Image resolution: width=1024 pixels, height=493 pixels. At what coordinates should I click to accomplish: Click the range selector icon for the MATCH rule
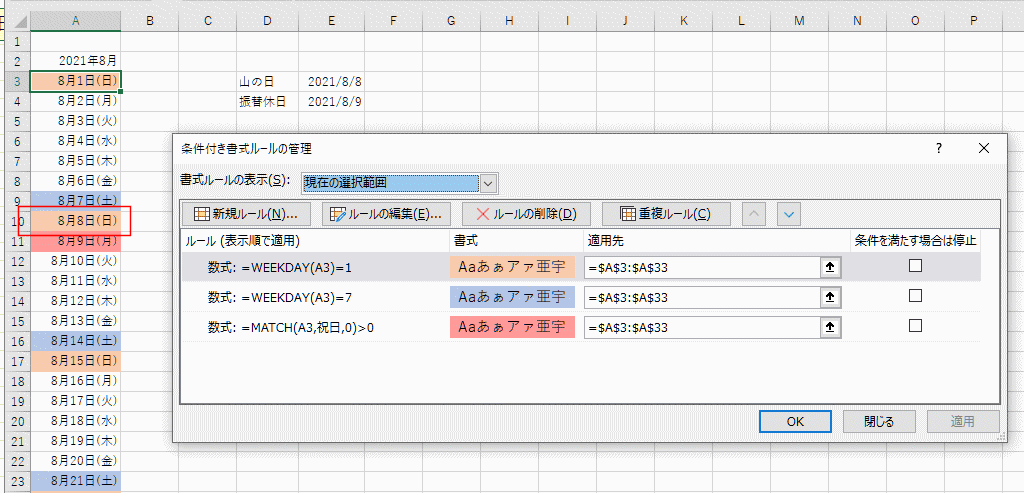[x=831, y=327]
